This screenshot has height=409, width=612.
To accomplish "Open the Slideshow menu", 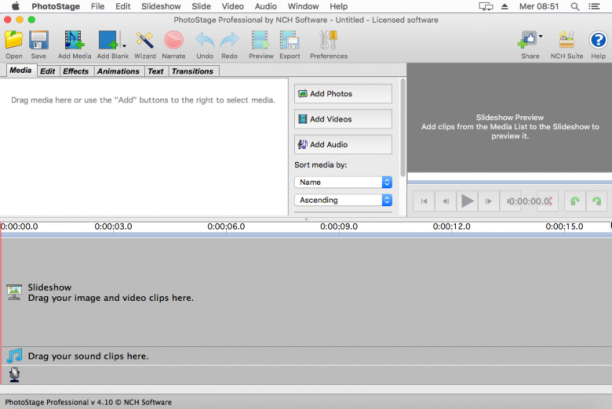I will coord(161,6).
